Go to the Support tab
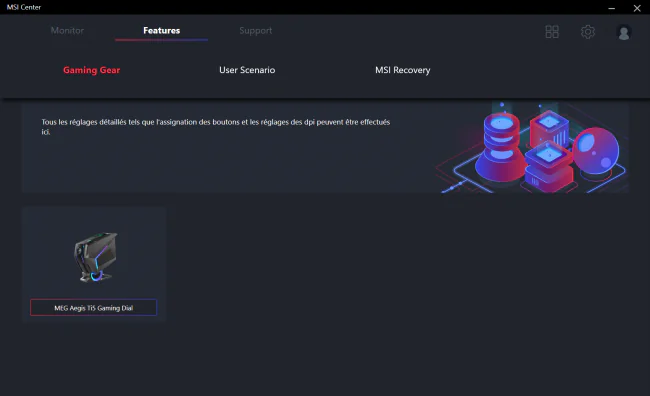This screenshot has width=650, height=396. click(x=255, y=31)
